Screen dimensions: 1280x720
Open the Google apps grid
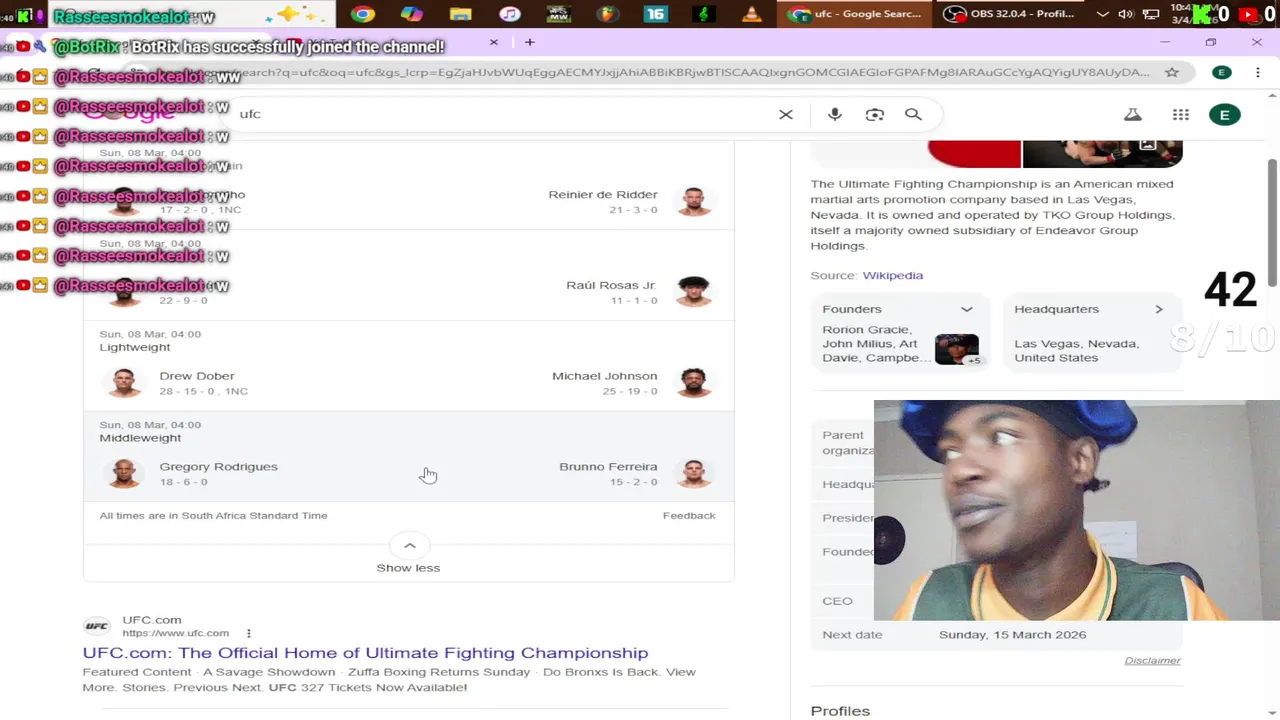(1181, 114)
